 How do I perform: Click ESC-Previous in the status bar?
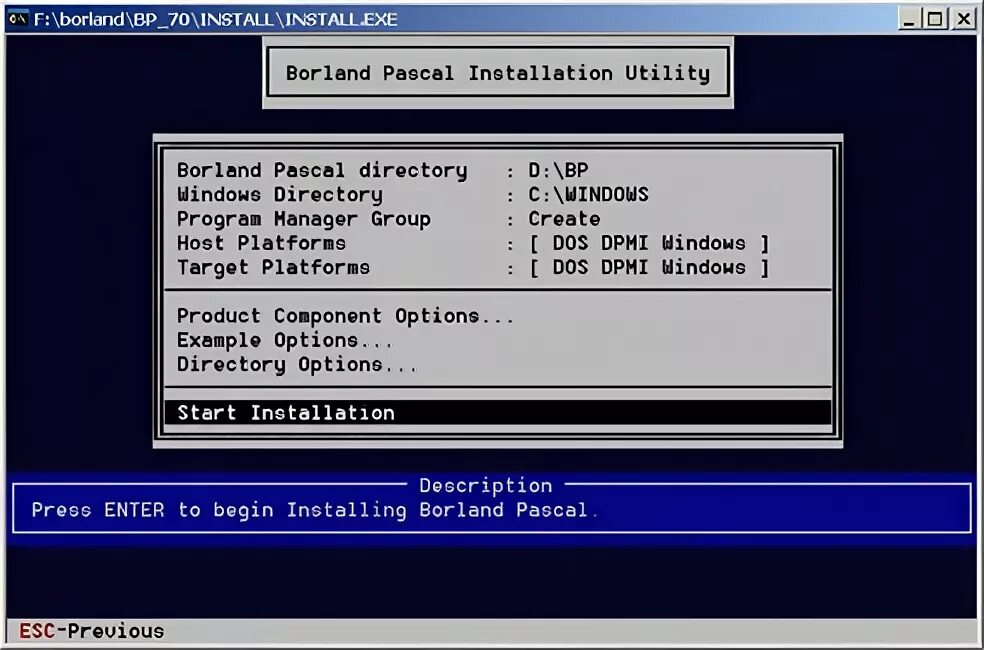click(x=92, y=631)
